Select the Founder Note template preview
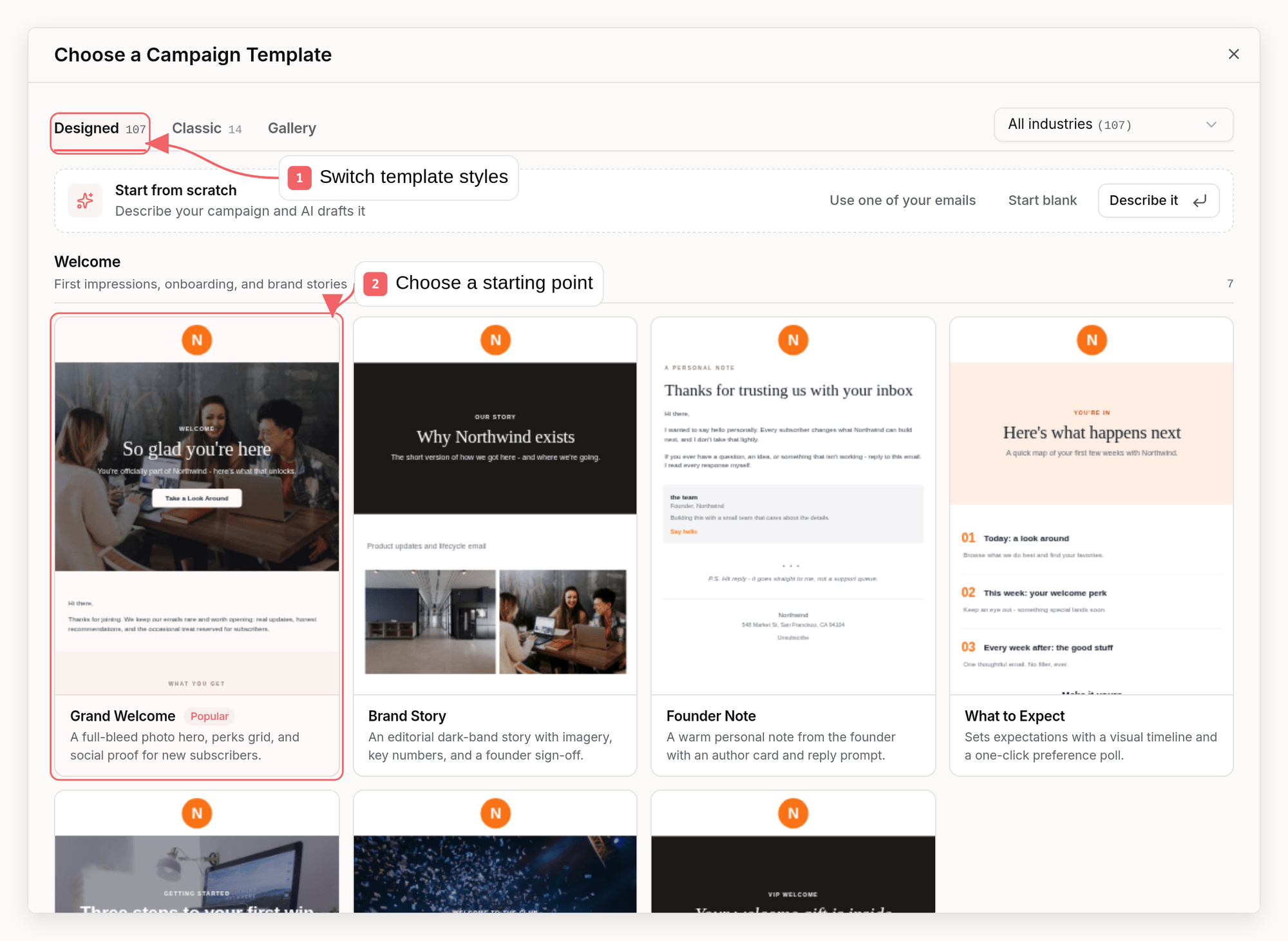1288x941 pixels. 793,506
